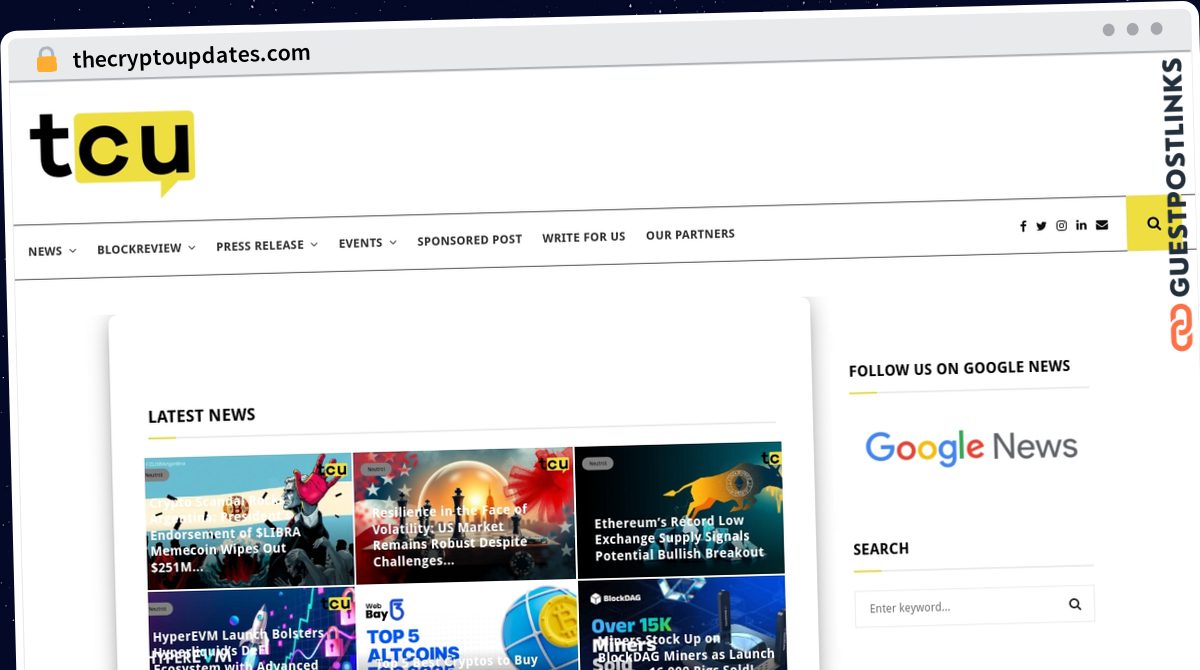This screenshot has height=670, width=1200.
Task: Open the HyperEVM Launch article
Action: click(x=251, y=630)
